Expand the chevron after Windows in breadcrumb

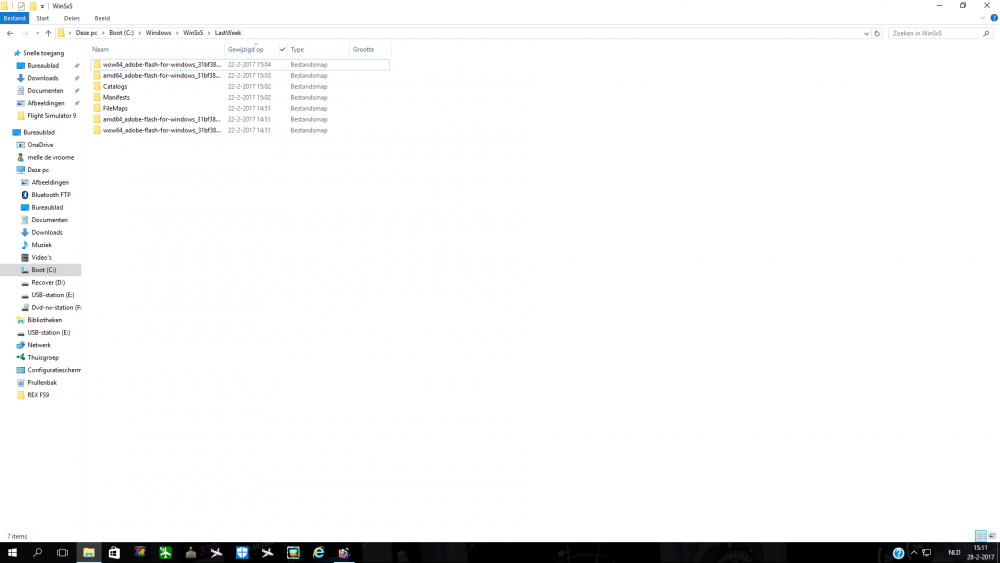click(177, 33)
